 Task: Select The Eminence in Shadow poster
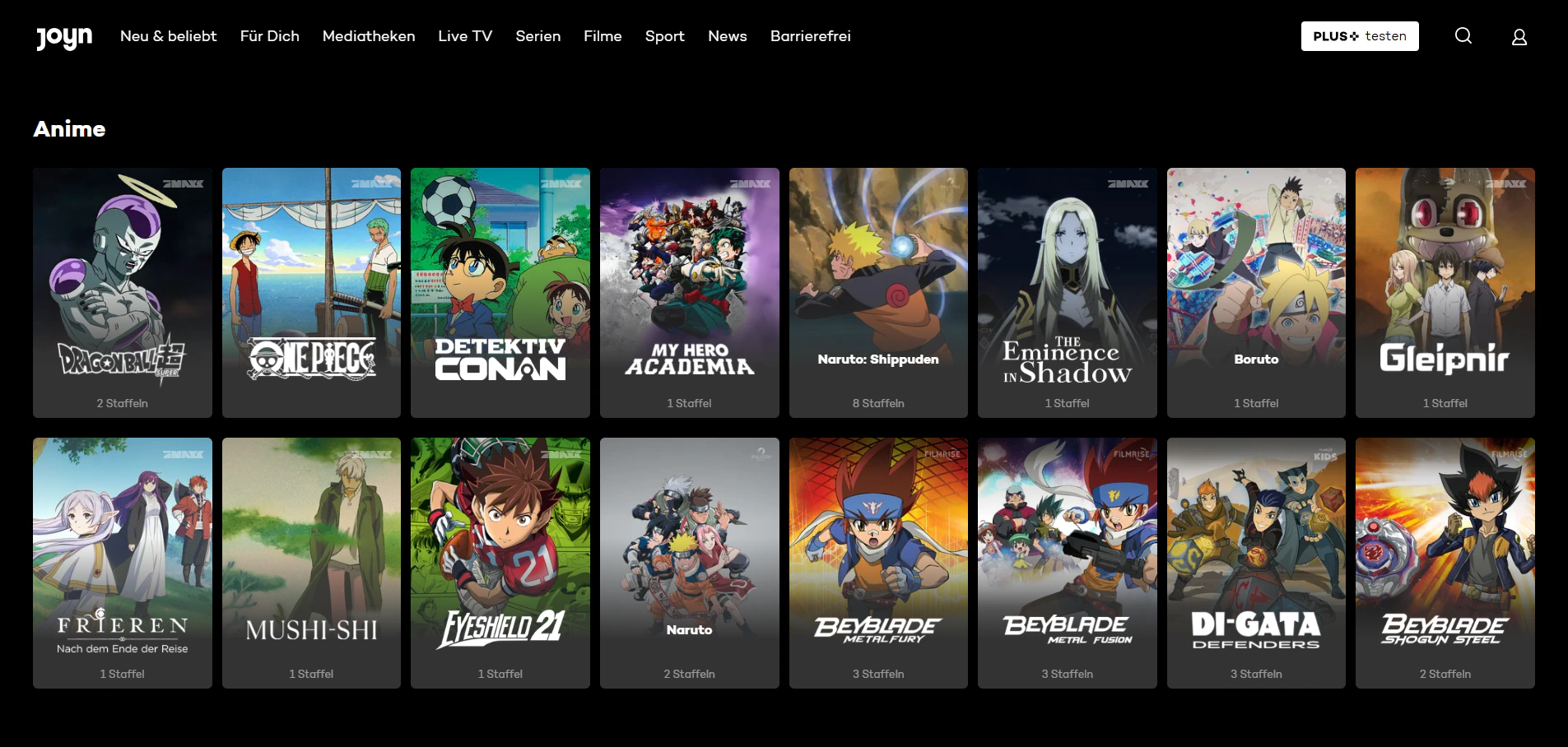[x=1067, y=292]
